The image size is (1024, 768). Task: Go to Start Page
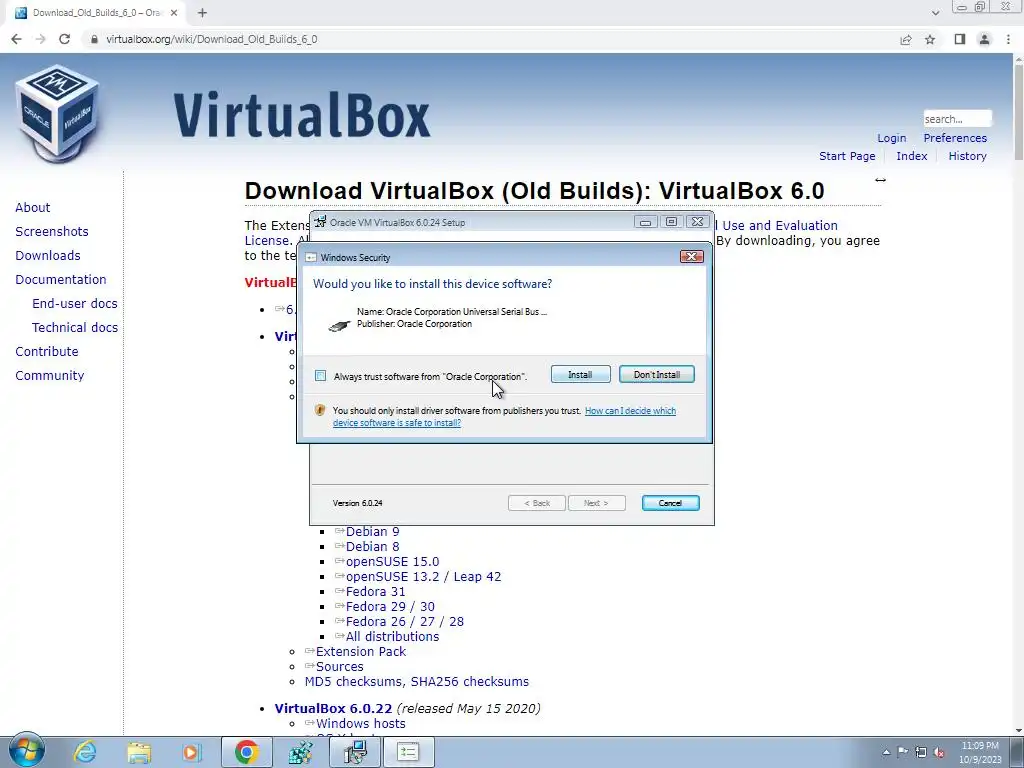click(847, 156)
